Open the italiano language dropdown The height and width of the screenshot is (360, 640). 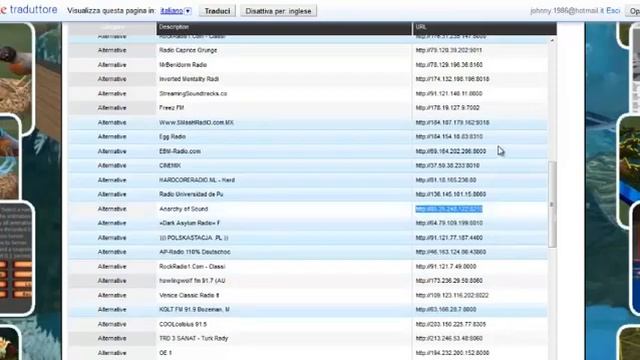tap(176, 11)
